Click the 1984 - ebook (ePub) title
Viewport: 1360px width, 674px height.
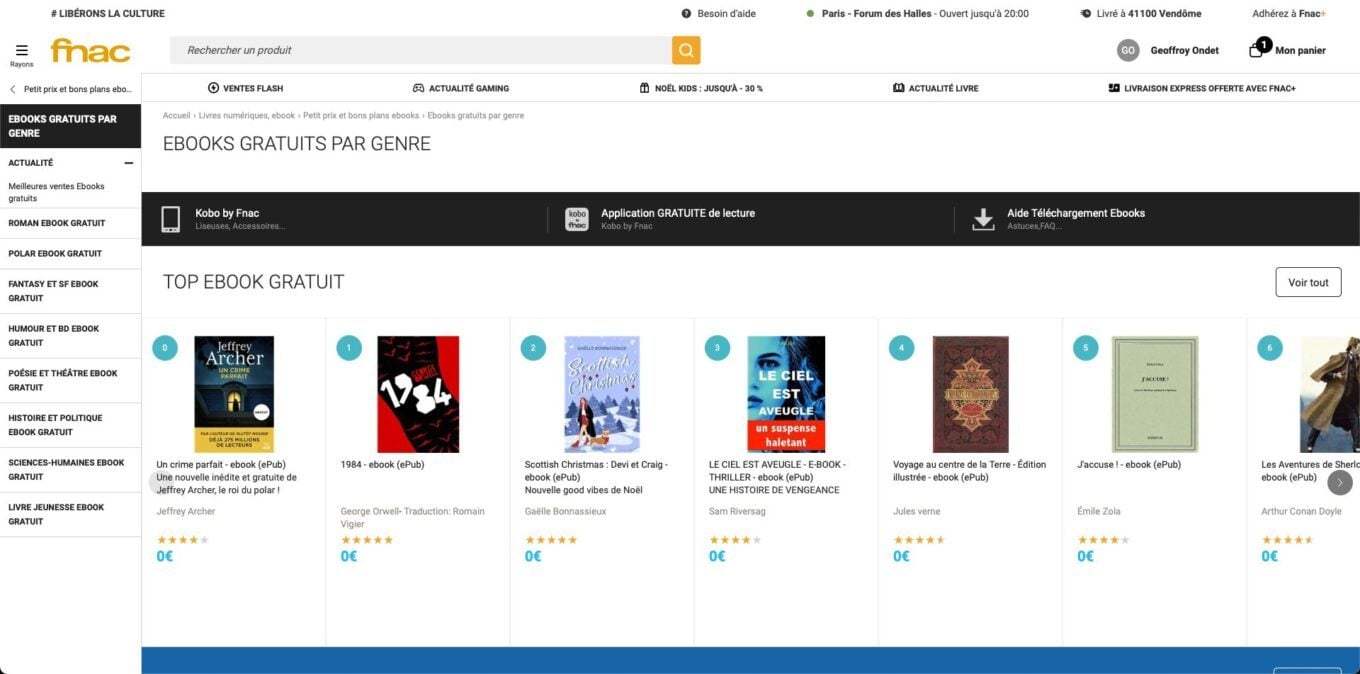(x=382, y=464)
